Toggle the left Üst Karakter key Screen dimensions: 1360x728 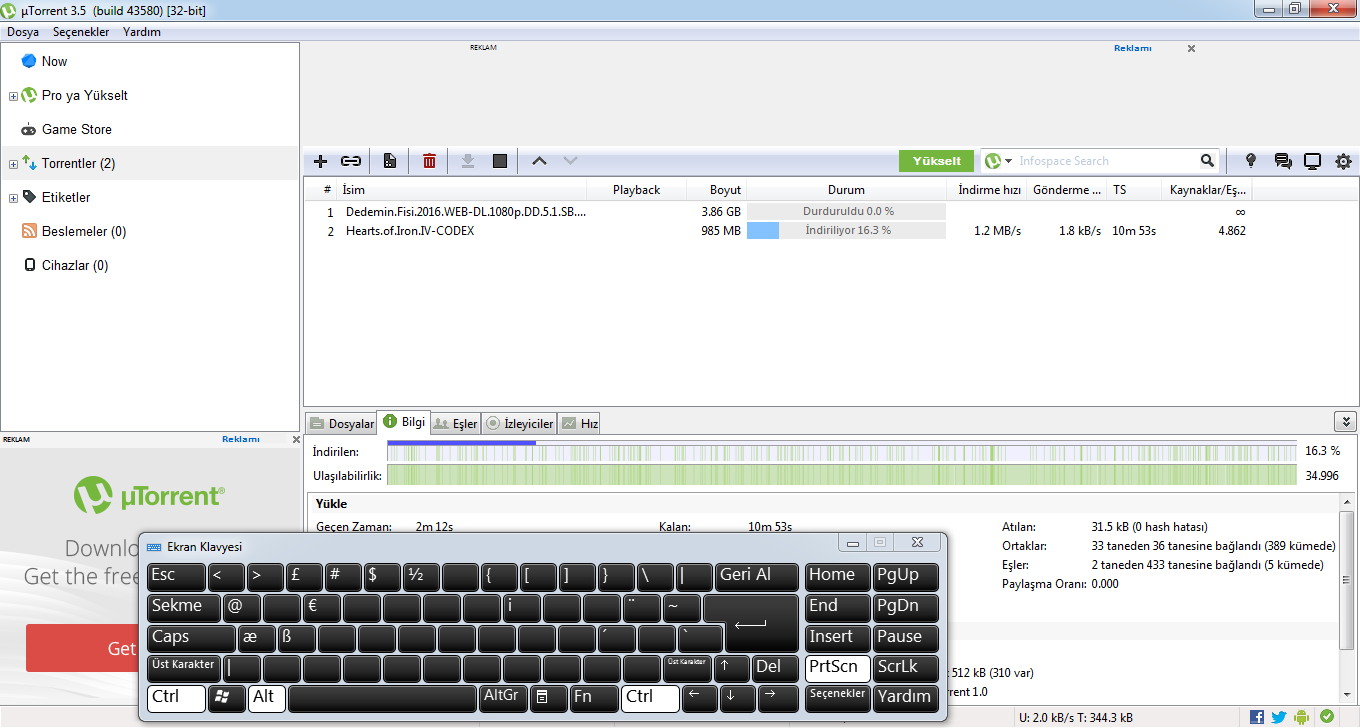tap(184, 668)
